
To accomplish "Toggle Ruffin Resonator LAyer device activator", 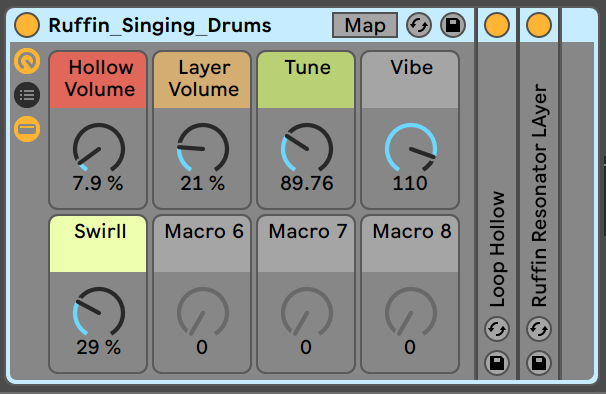I will click(x=539, y=25).
